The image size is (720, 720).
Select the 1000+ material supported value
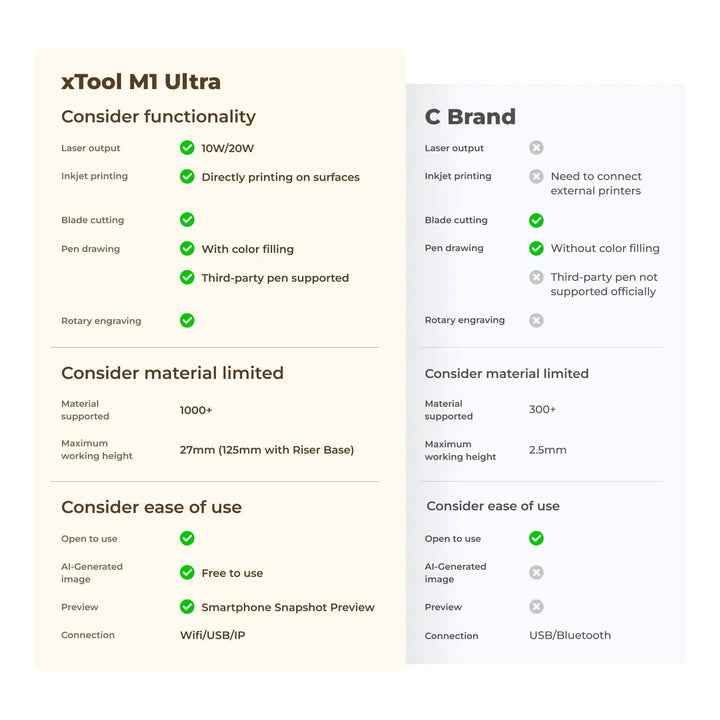pos(196,410)
